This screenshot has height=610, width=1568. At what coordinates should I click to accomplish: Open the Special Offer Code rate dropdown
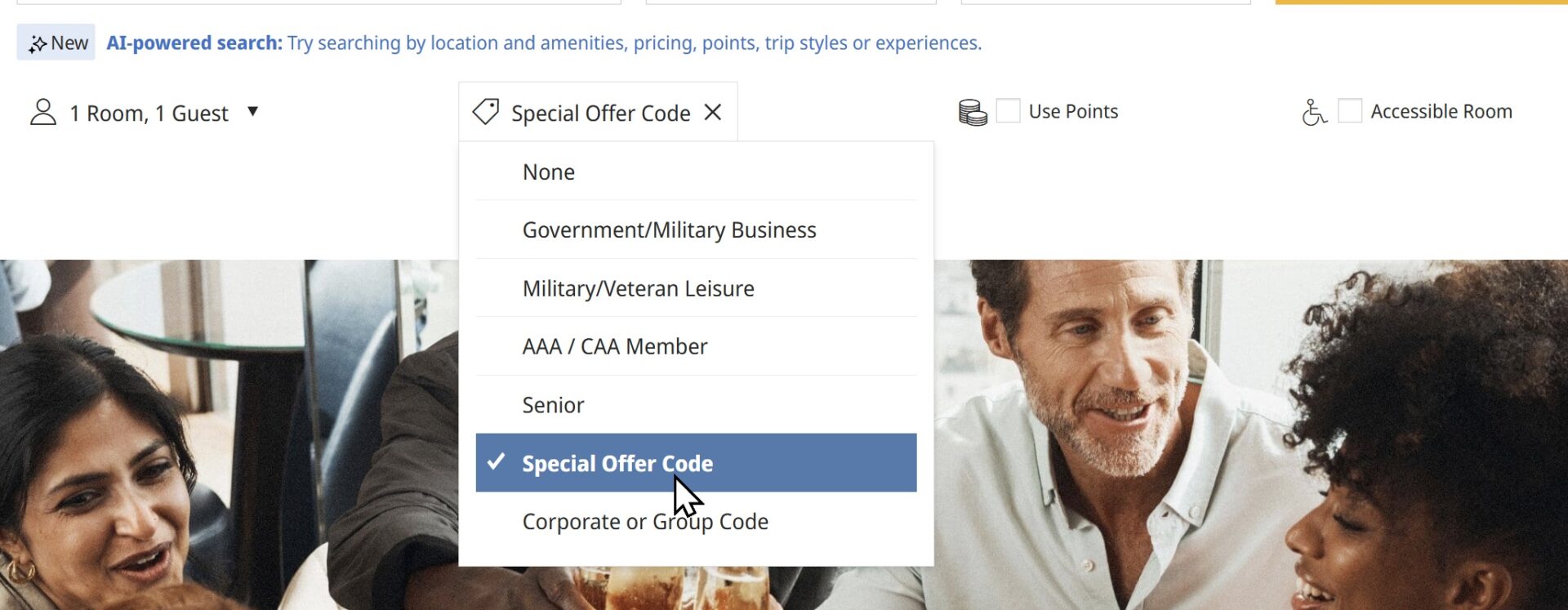599,112
